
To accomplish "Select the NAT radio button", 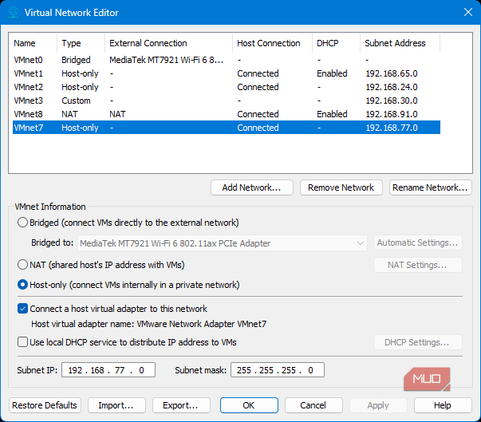I will 22,265.
